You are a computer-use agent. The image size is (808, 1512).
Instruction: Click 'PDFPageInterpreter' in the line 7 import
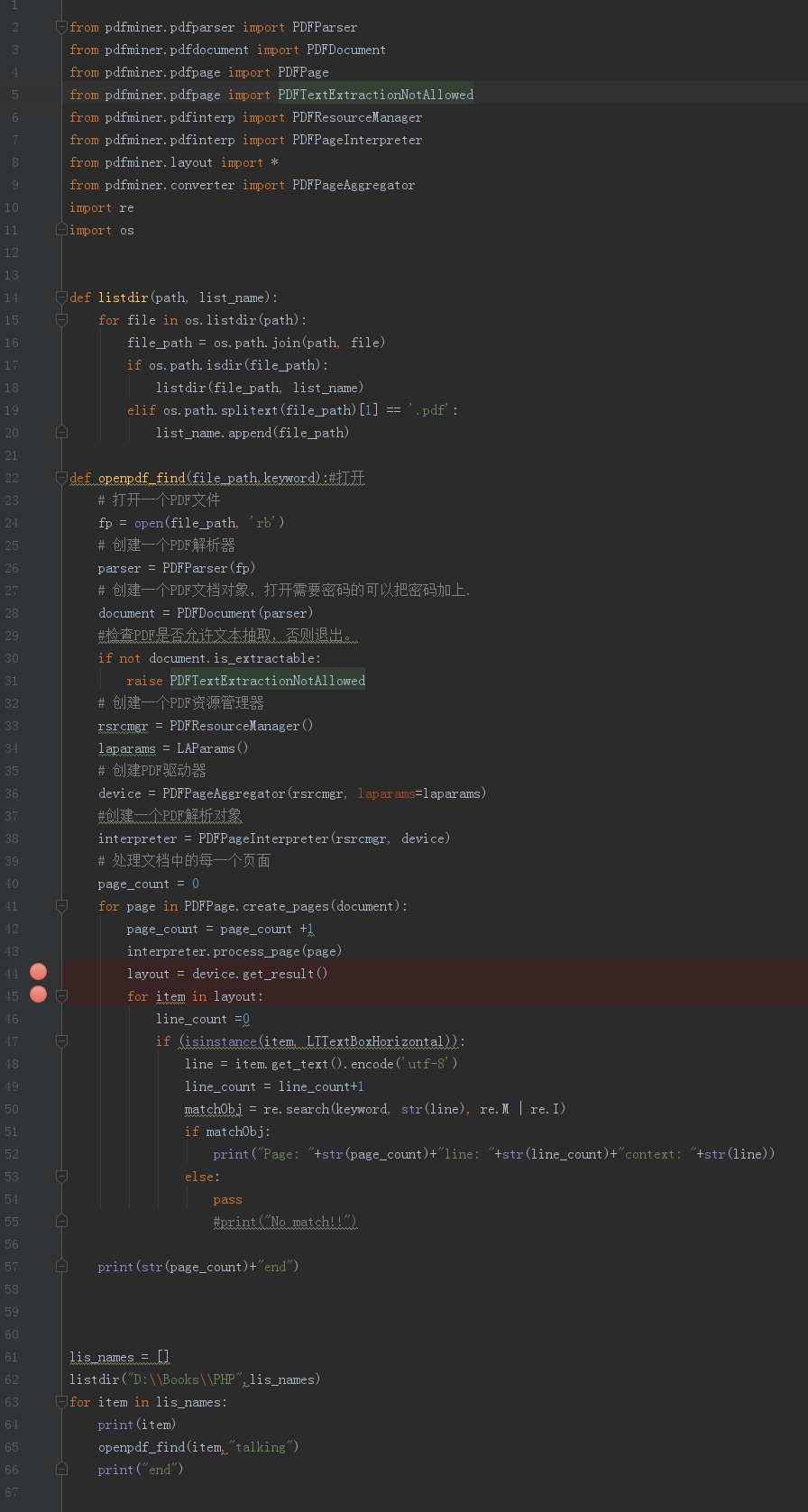(x=357, y=140)
